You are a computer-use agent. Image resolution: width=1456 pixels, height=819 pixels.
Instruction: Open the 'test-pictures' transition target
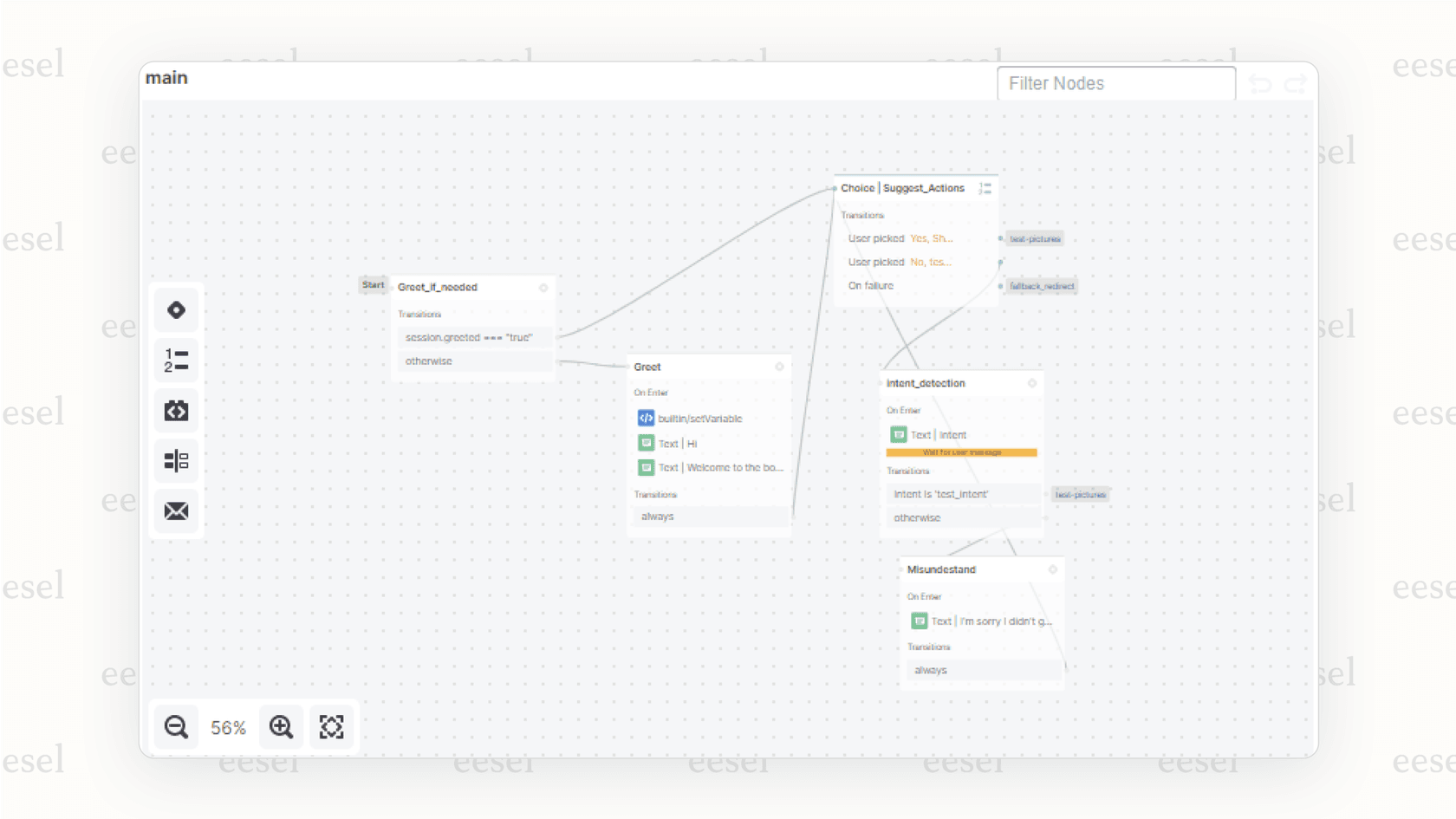click(x=1035, y=239)
